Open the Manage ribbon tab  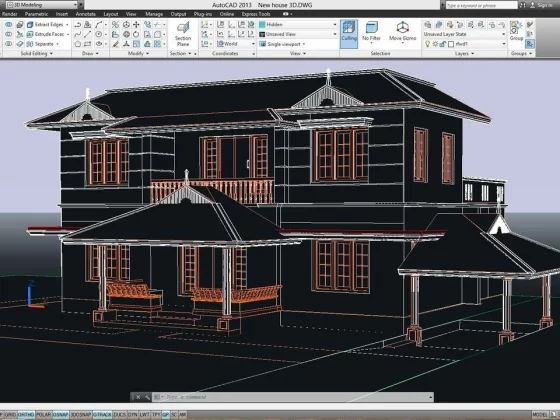point(154,14)
